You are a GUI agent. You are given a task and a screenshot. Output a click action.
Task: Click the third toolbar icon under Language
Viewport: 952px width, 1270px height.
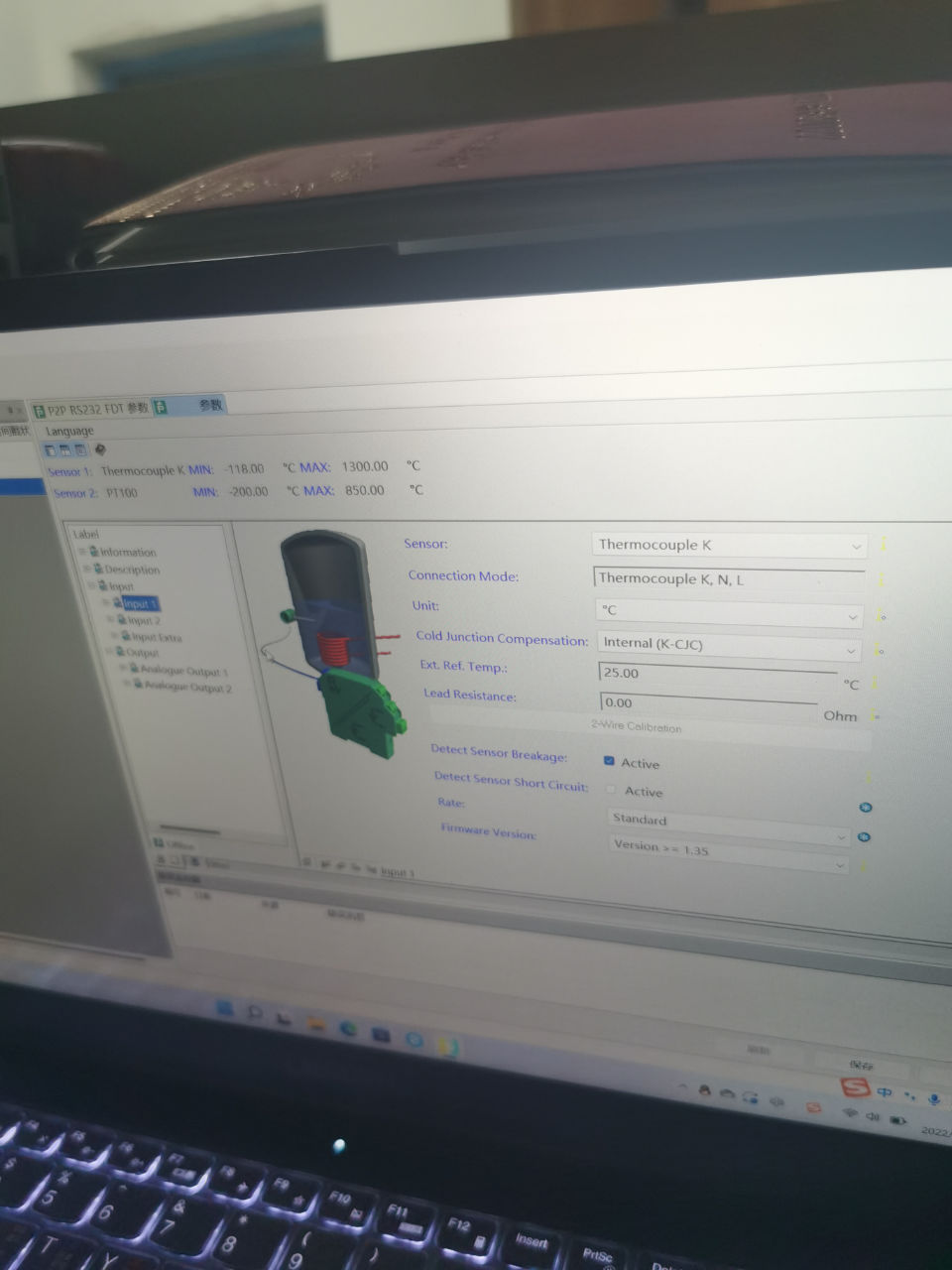pos(80,449)
